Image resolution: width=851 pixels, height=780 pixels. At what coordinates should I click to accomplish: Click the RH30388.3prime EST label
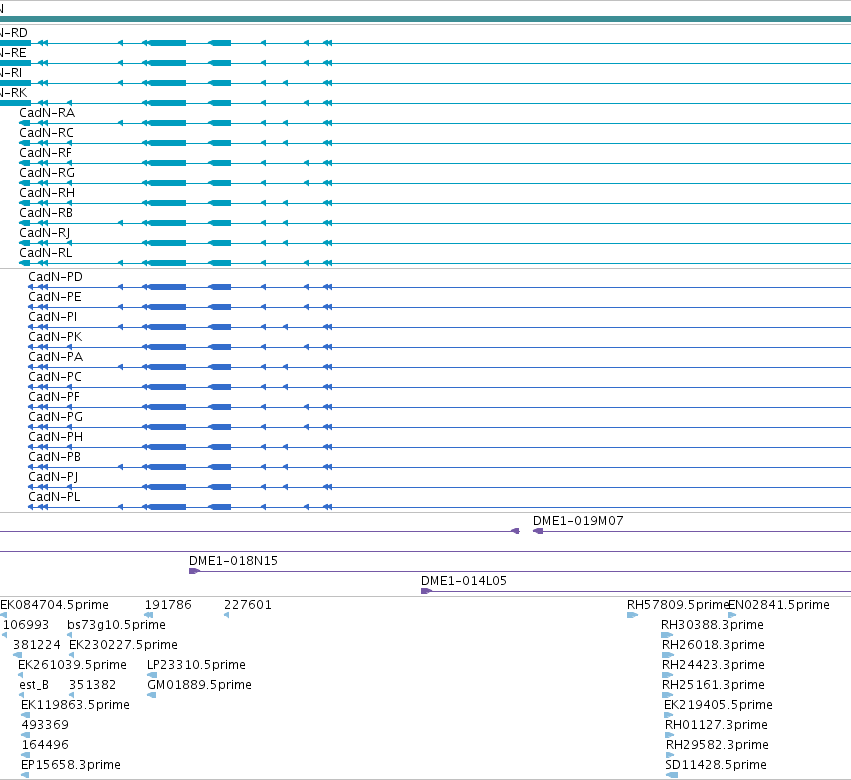point(712,625)
